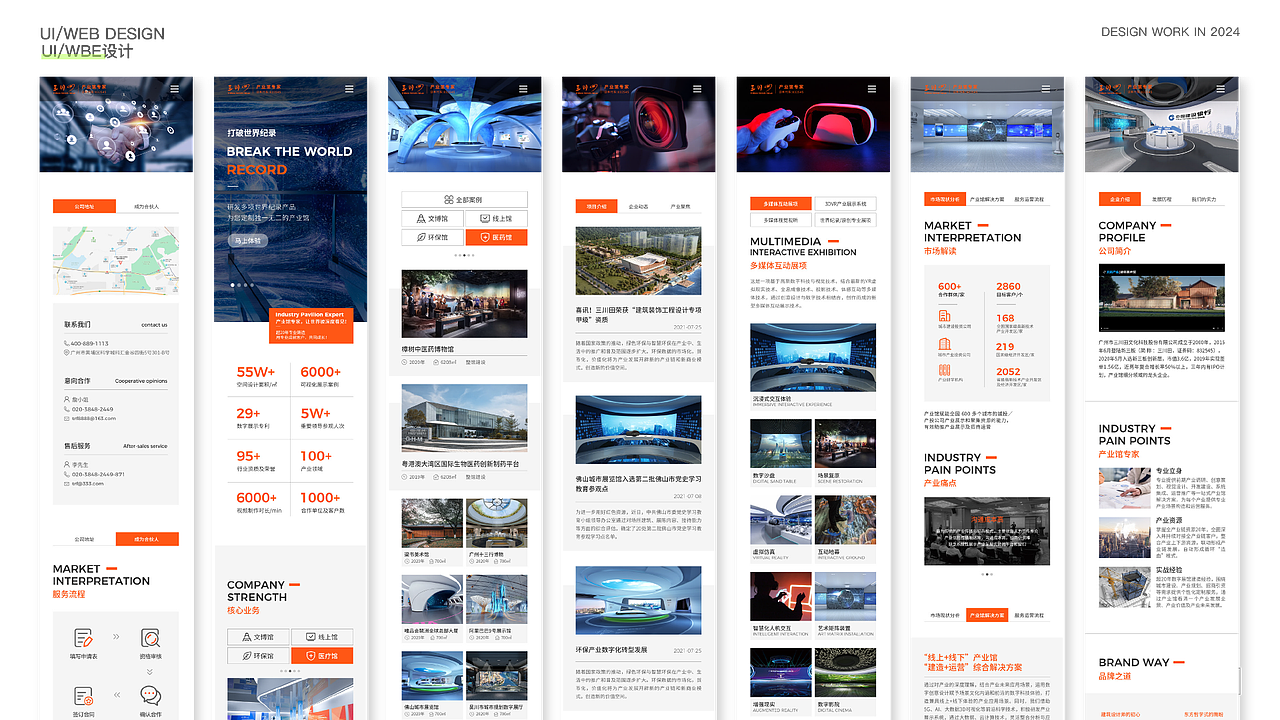Click carousel dots below Industry Pain Points photo

click(986, 574)
